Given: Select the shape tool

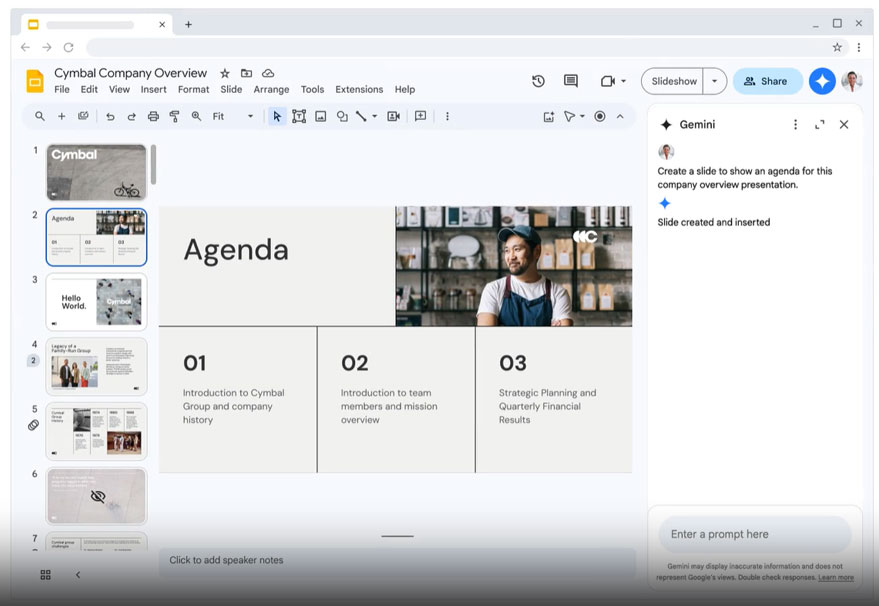Looking at the screenshot, I should [x=342, y=116].
